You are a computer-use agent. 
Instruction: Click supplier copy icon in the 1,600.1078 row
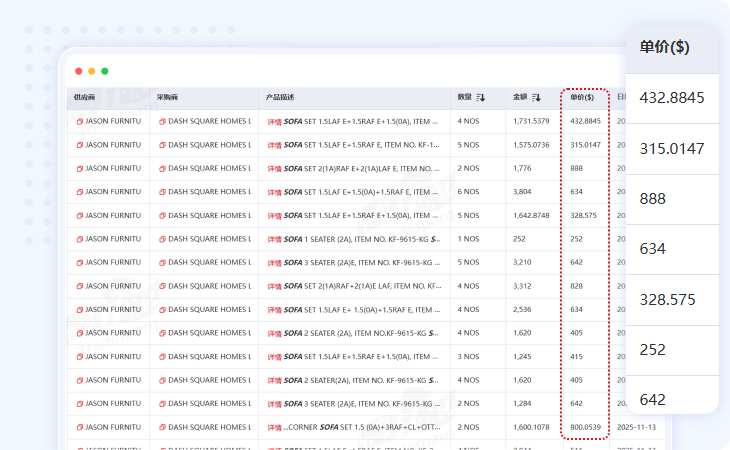point(80,428)
